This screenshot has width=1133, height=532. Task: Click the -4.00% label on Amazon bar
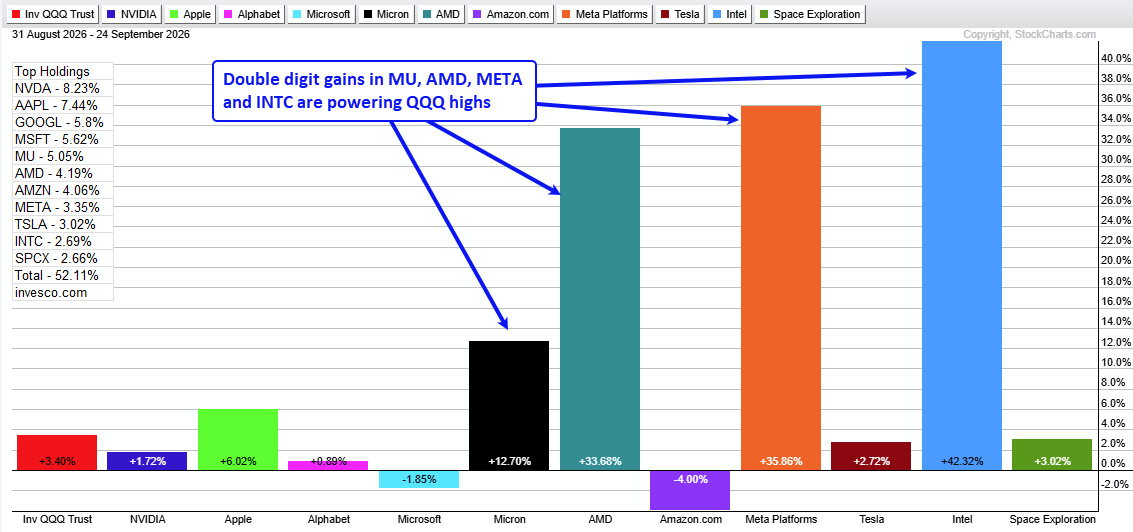[690, 479]
